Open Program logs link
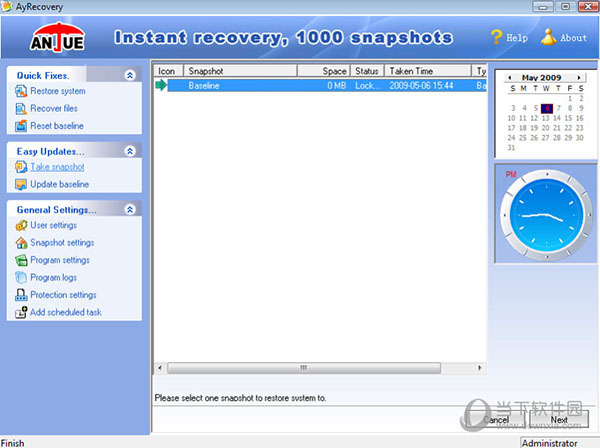The width and height of the screenshot is (600, 448). click(54, 278)
